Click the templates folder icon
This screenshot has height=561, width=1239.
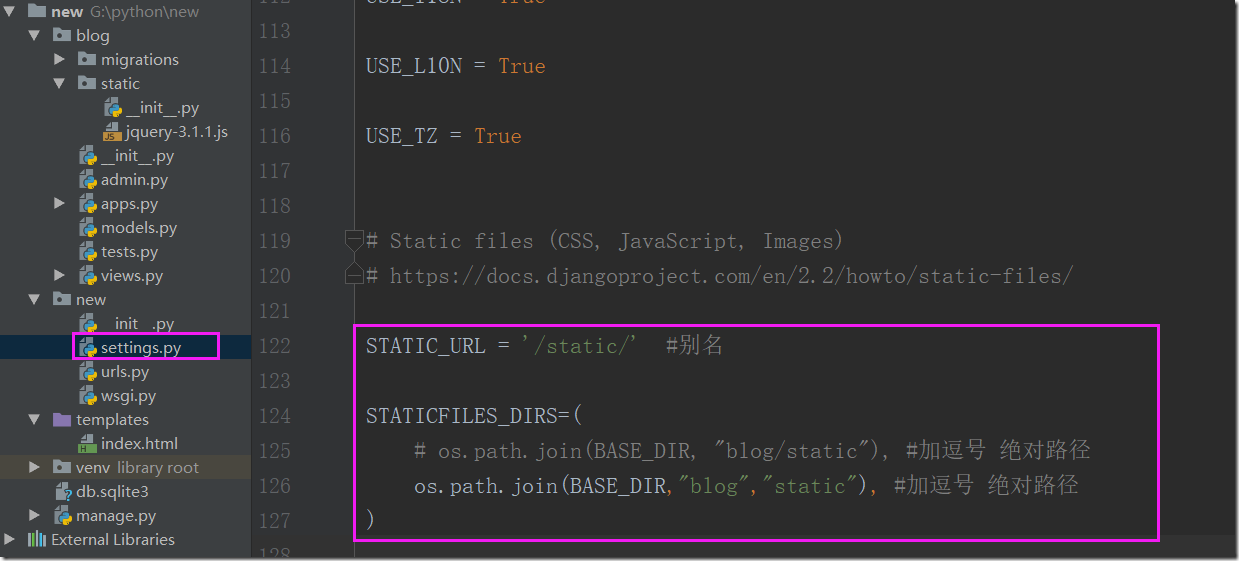click(62, 420)
